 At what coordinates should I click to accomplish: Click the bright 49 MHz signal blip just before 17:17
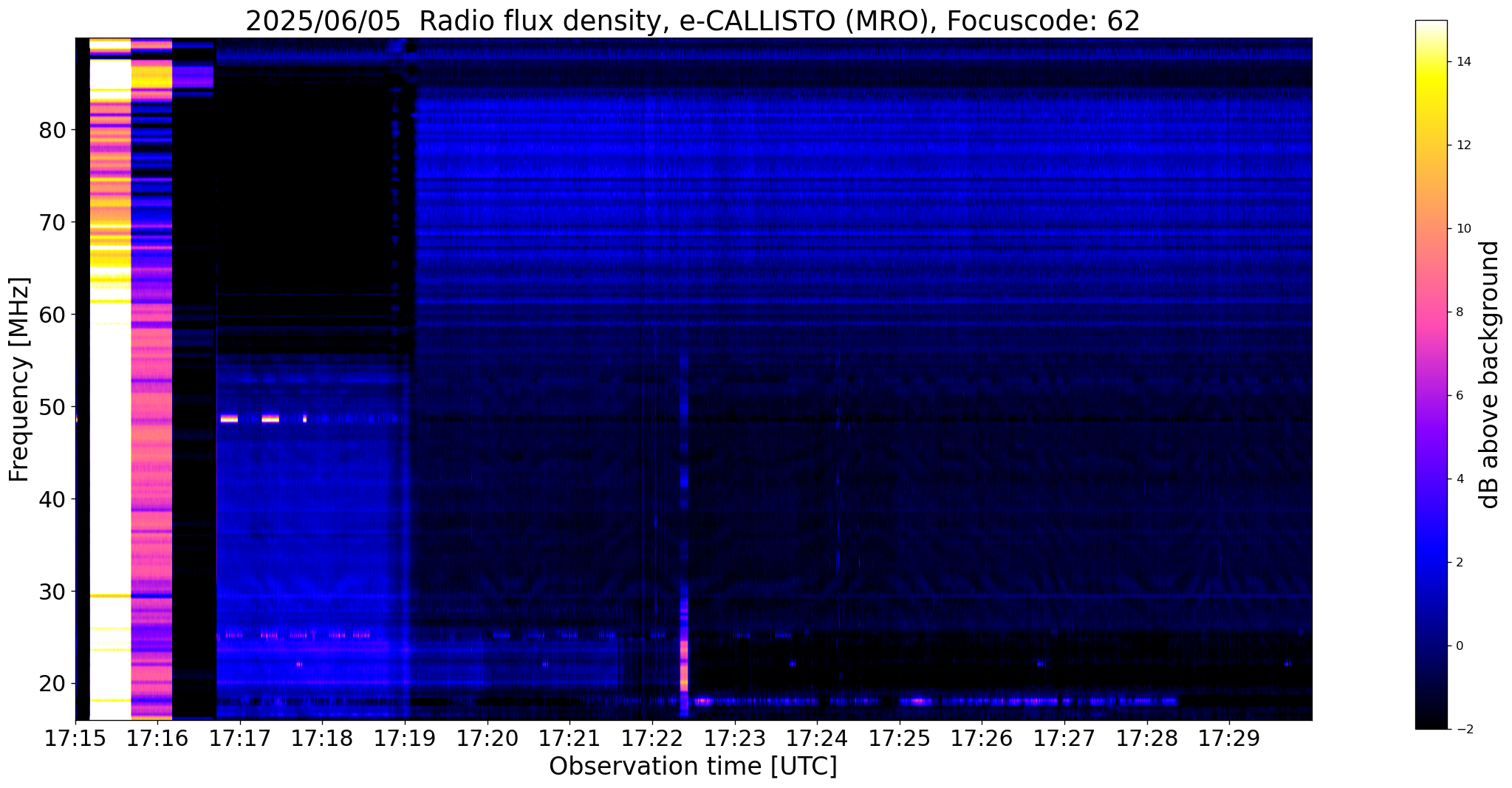pos(229,418)
